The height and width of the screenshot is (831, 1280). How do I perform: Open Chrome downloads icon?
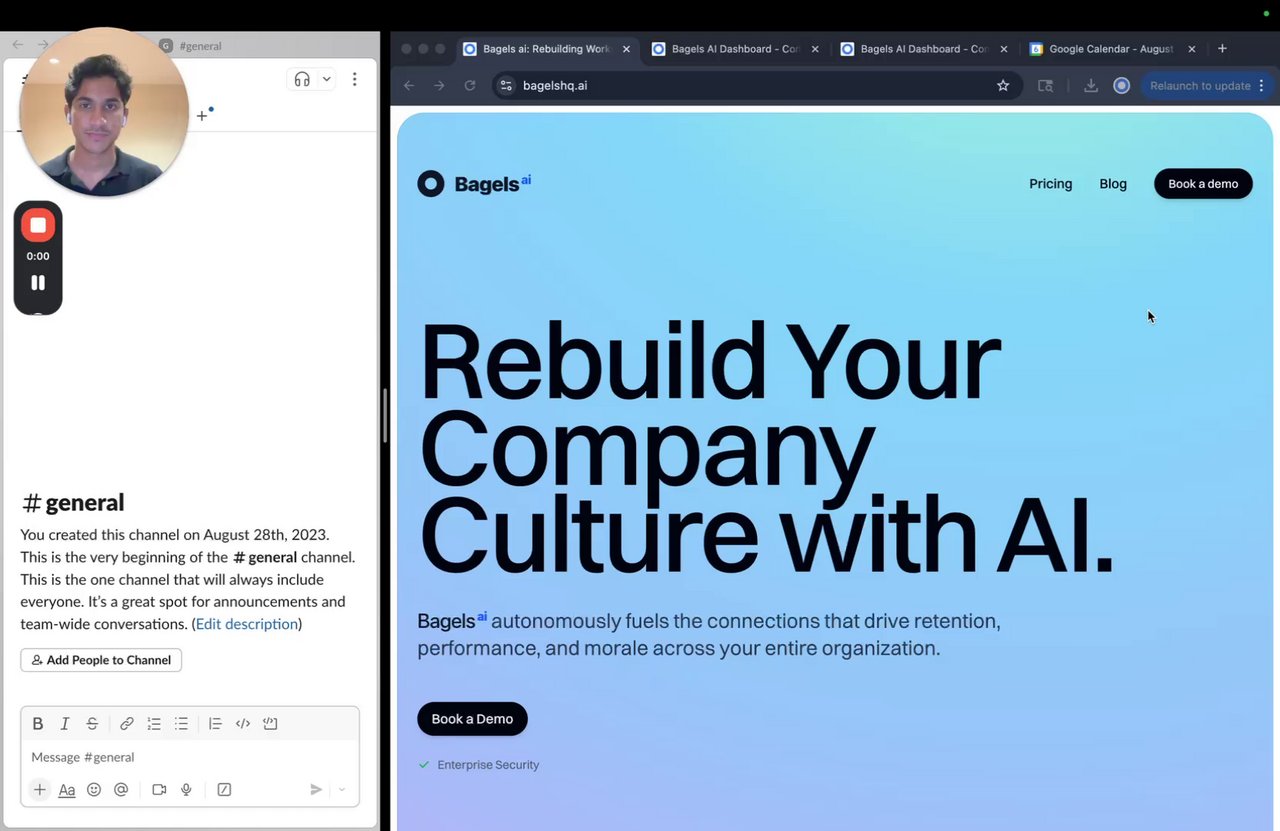click(x=1091, y=86)
